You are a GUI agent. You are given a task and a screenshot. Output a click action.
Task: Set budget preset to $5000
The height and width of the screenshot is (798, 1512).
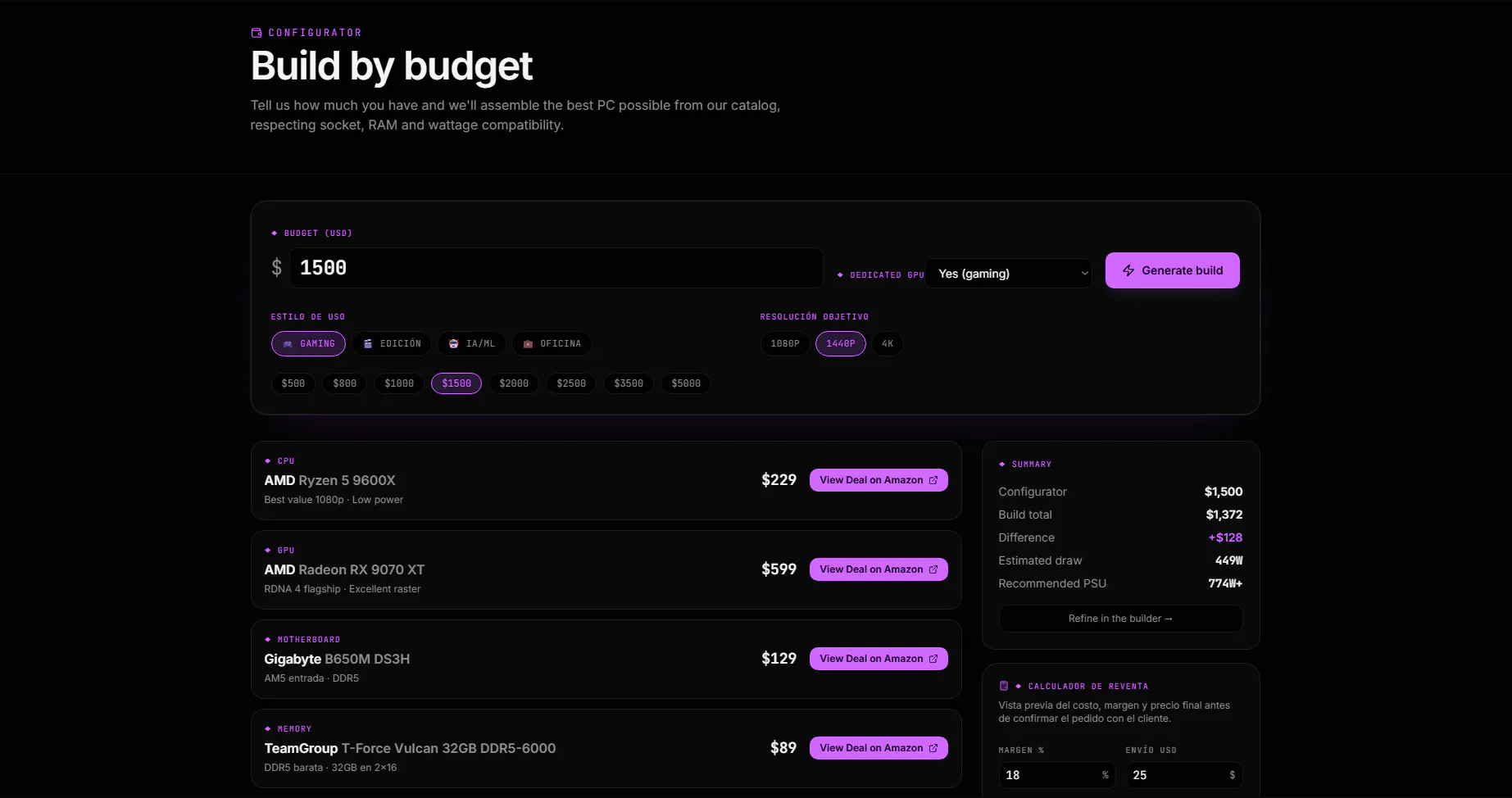(686, 383)
